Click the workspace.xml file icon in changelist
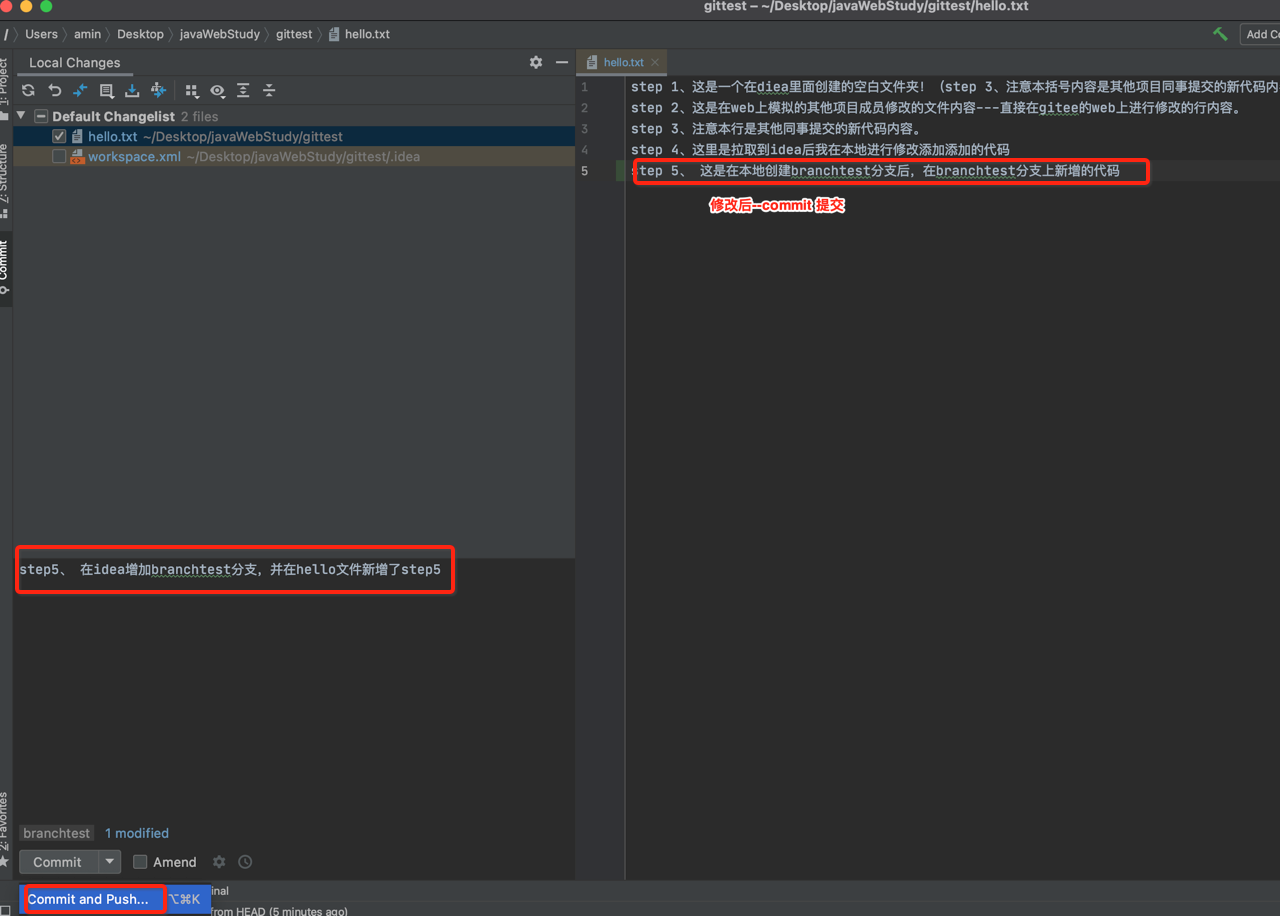 click(77, 157)
